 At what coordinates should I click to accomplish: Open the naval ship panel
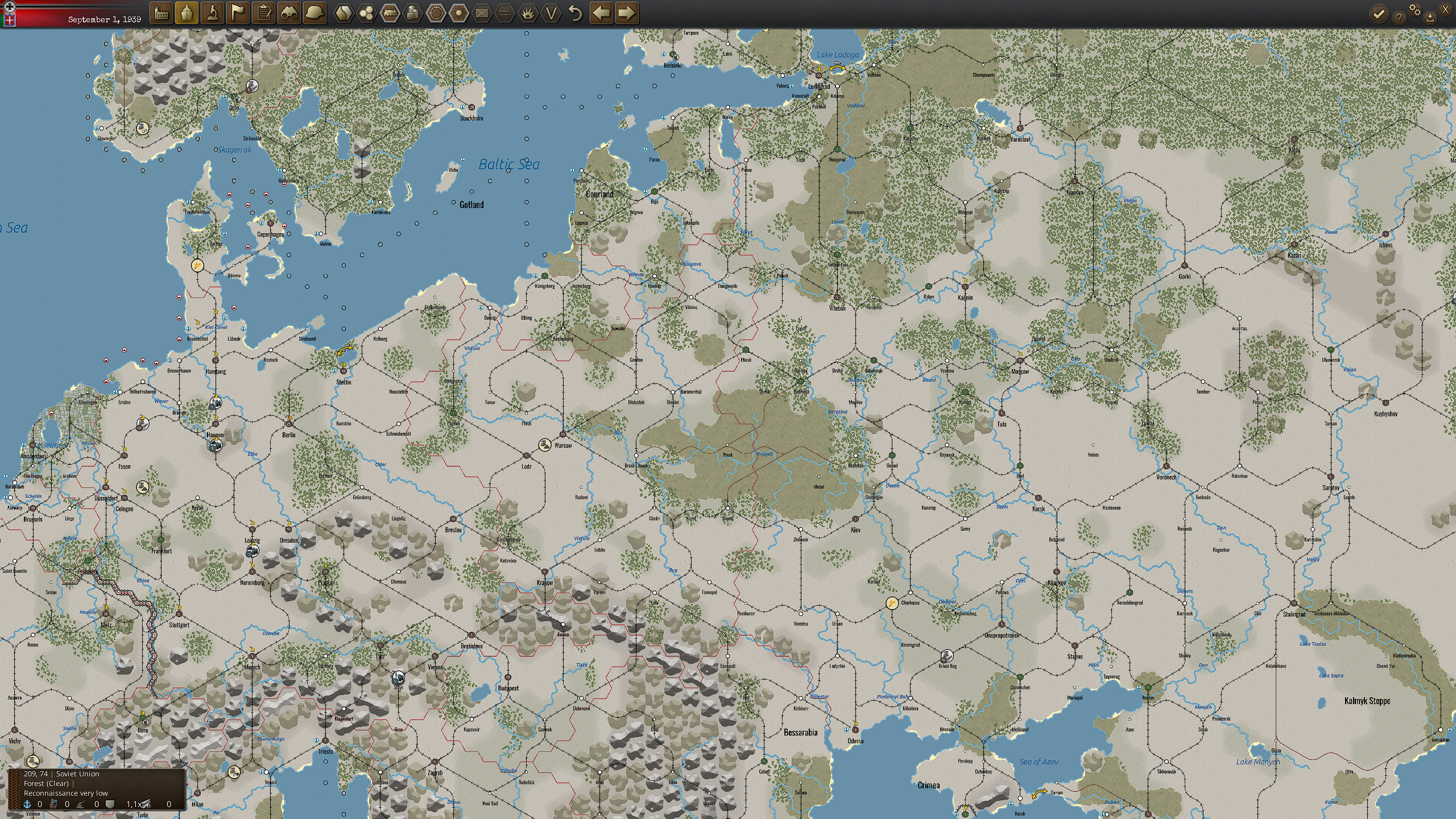coord(187,13)
